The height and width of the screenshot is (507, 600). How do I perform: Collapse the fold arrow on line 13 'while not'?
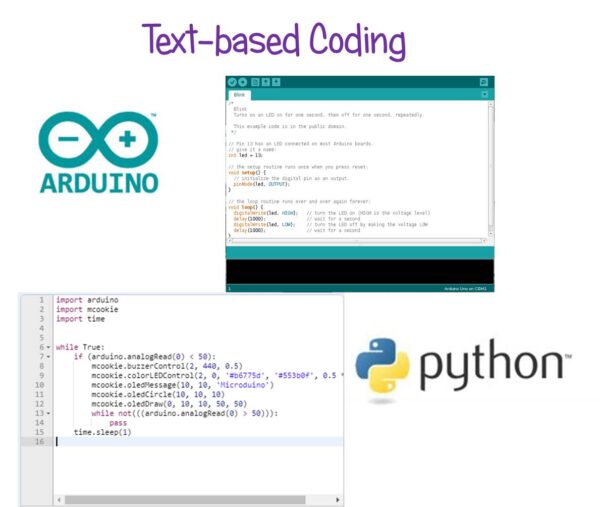tap(49, 414)
